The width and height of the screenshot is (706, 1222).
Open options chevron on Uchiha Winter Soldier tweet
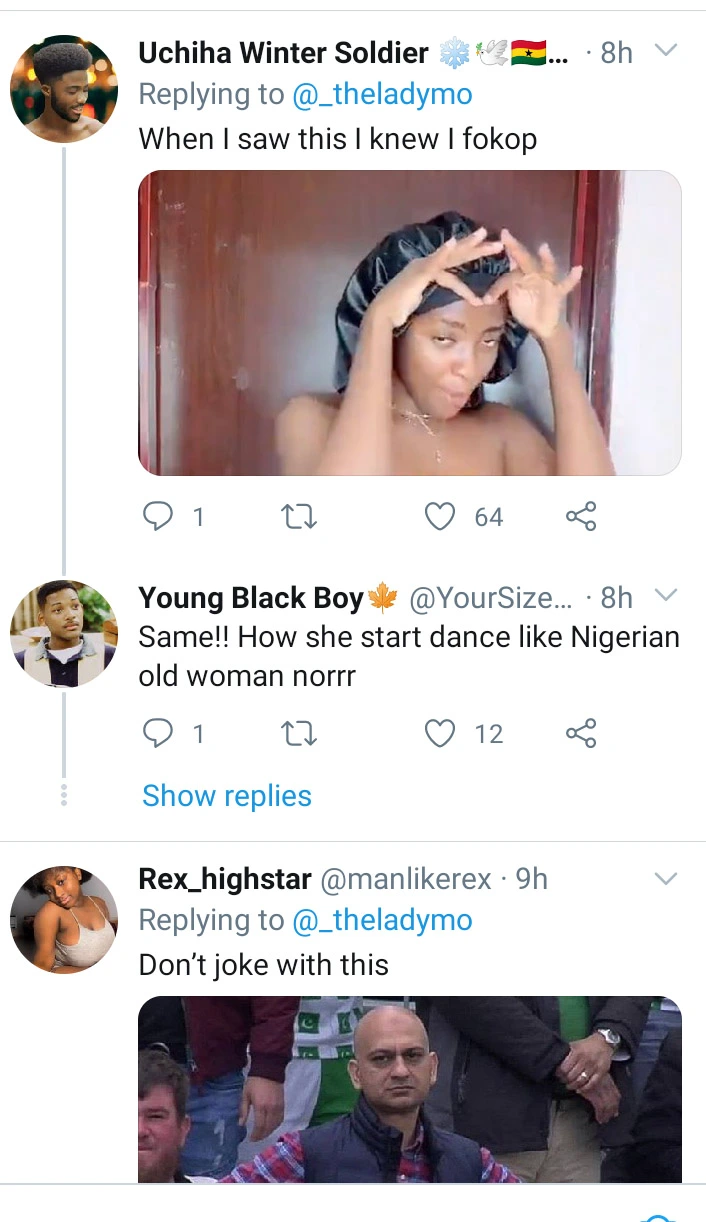(x=665, y=51)
